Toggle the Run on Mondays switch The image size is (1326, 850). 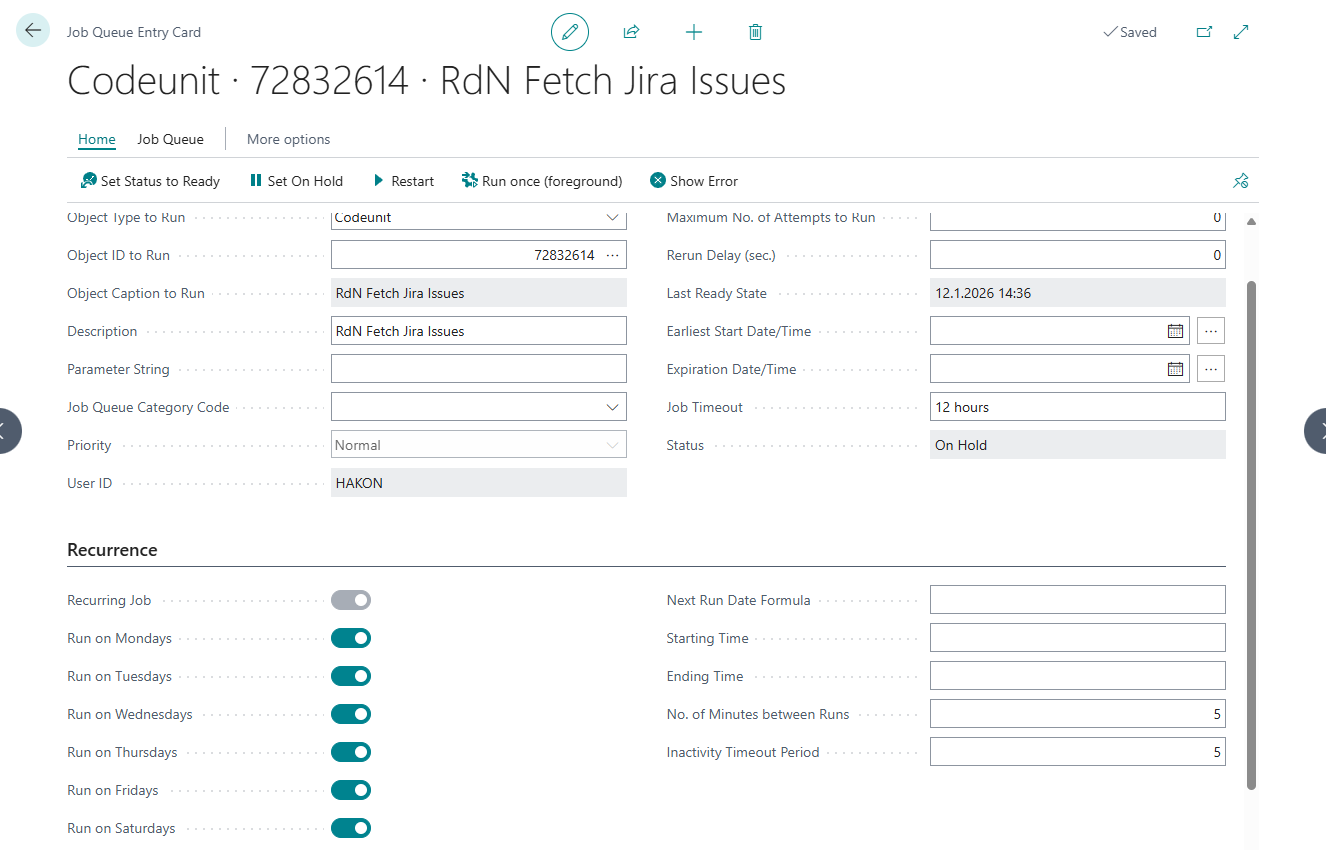(351, 638)
